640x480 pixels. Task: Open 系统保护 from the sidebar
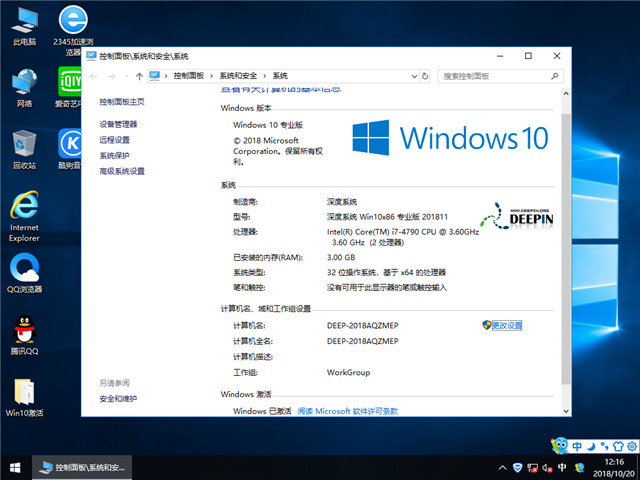coord(114,156)
